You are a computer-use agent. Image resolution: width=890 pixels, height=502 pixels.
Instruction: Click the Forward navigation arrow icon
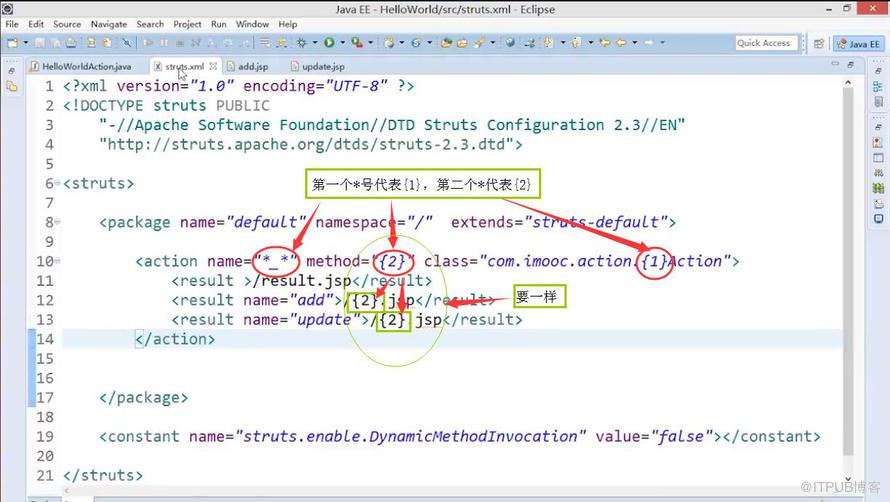(648, 43)
